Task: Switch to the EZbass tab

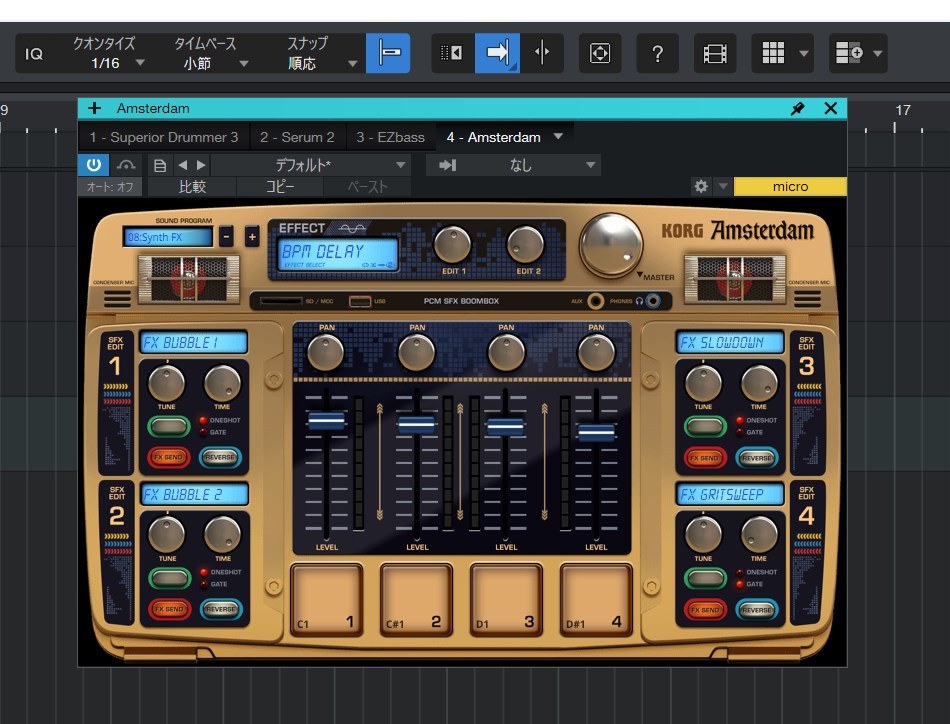Action: tap(390, 137)
